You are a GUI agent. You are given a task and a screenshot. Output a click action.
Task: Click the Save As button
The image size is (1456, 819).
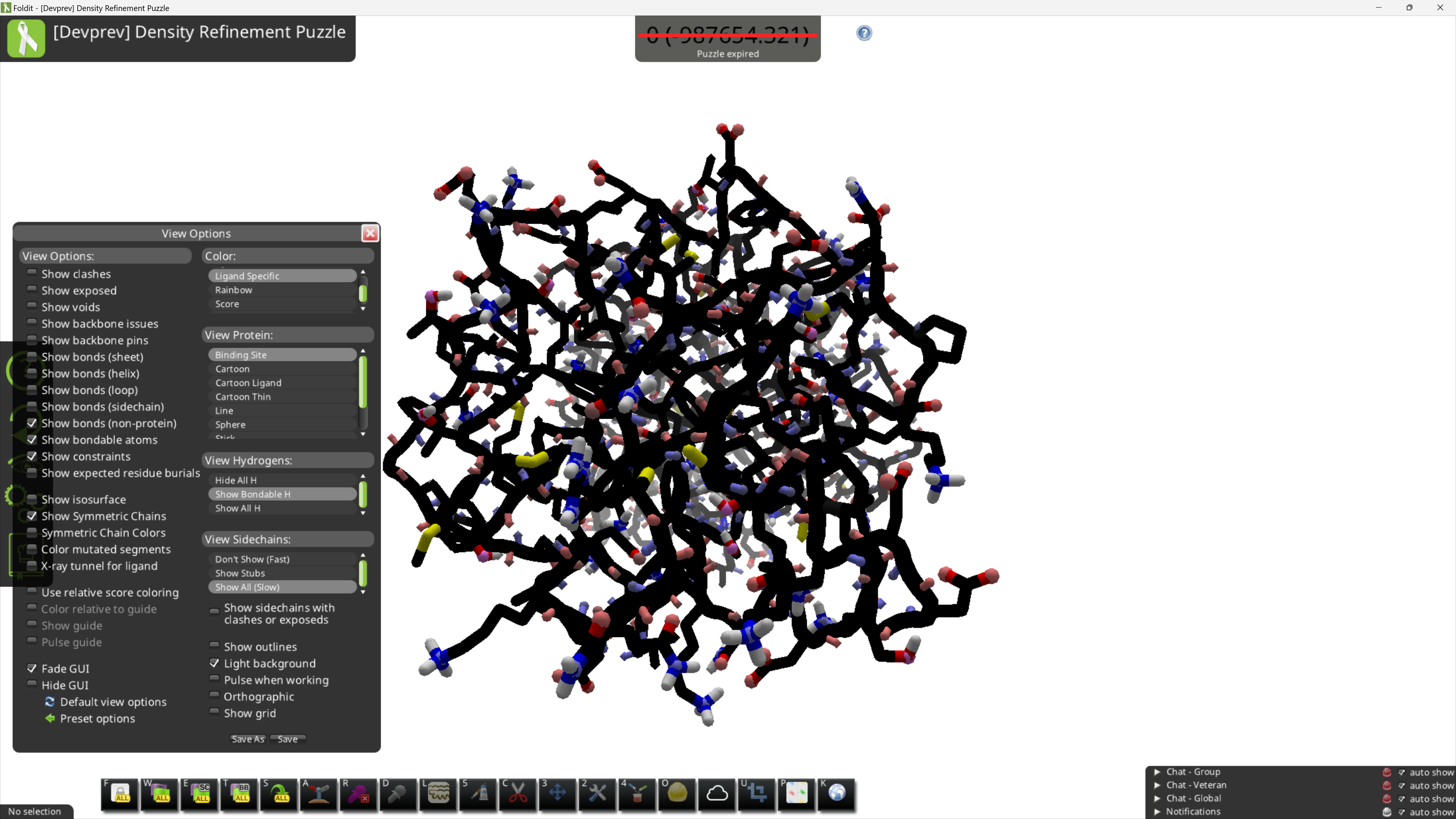(x=248, y=739)
